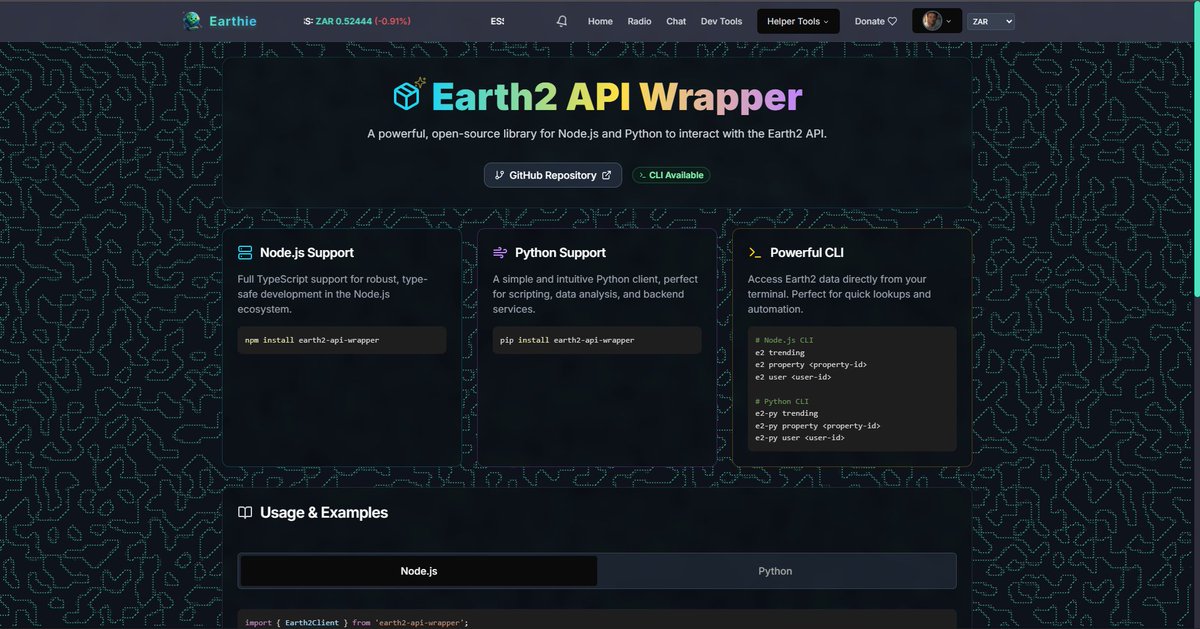Open Chat from the navigation bar

[676, 21]
